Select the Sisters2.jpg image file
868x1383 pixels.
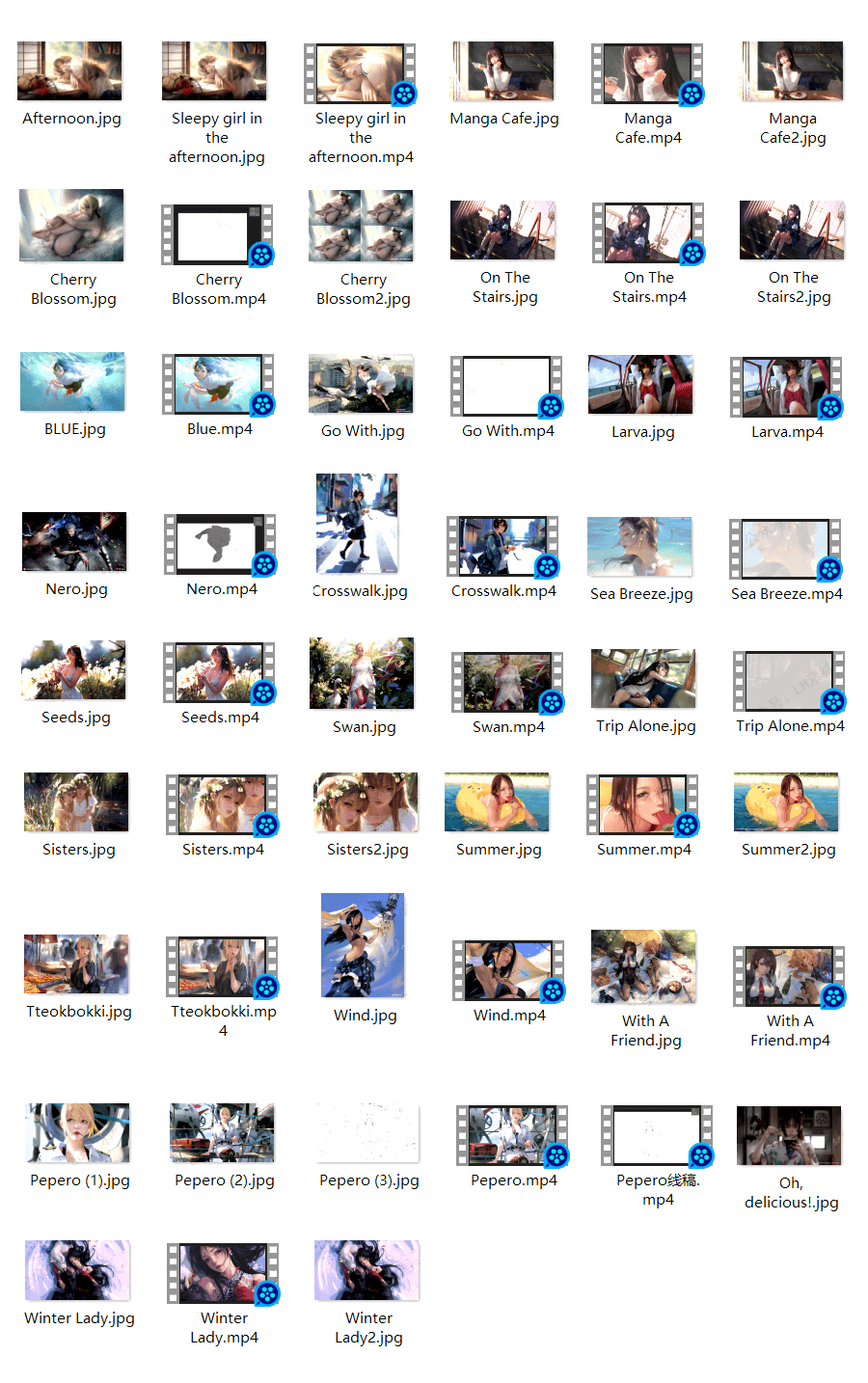(x=366, y=802)
